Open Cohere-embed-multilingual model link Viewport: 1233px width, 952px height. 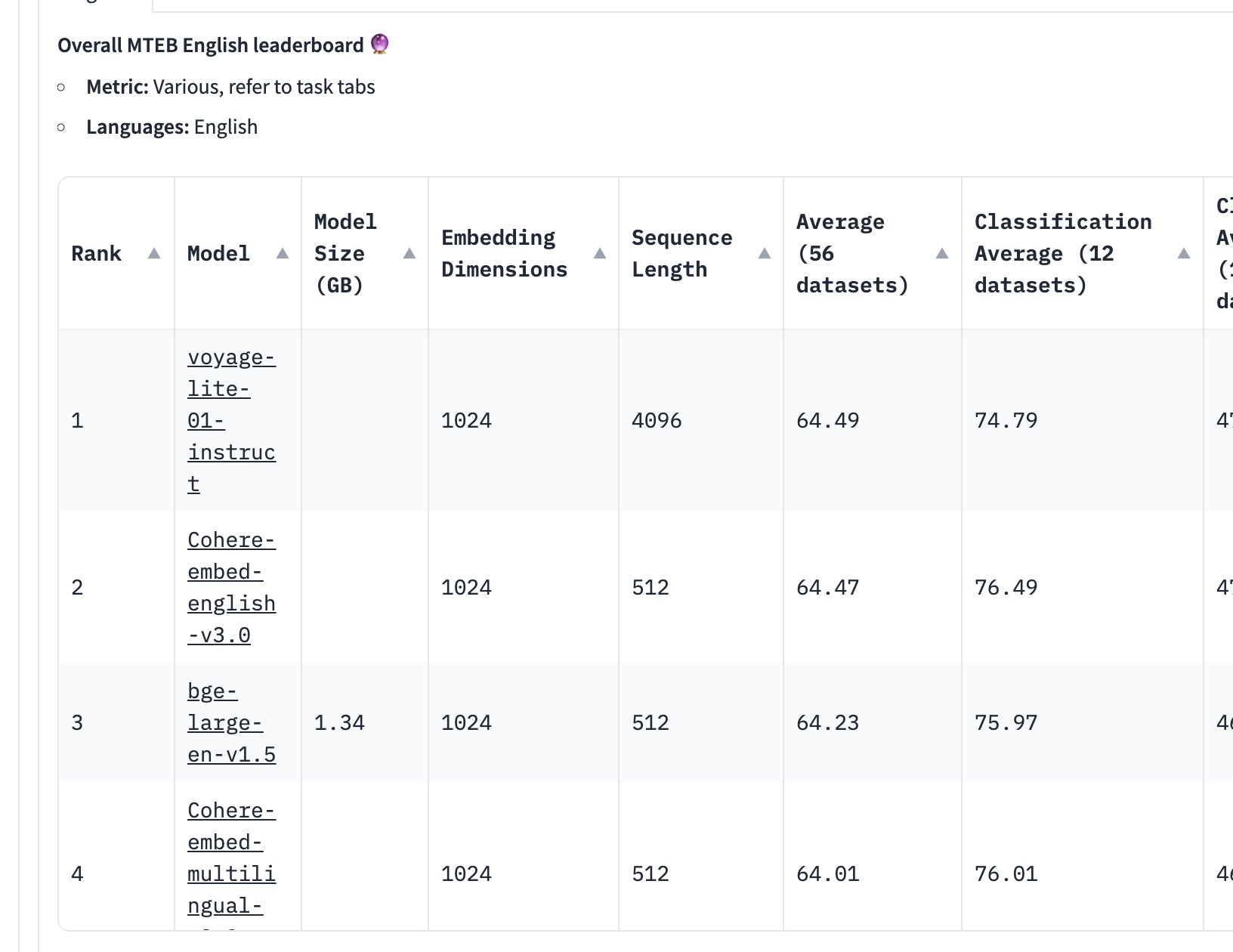[231, 865]
